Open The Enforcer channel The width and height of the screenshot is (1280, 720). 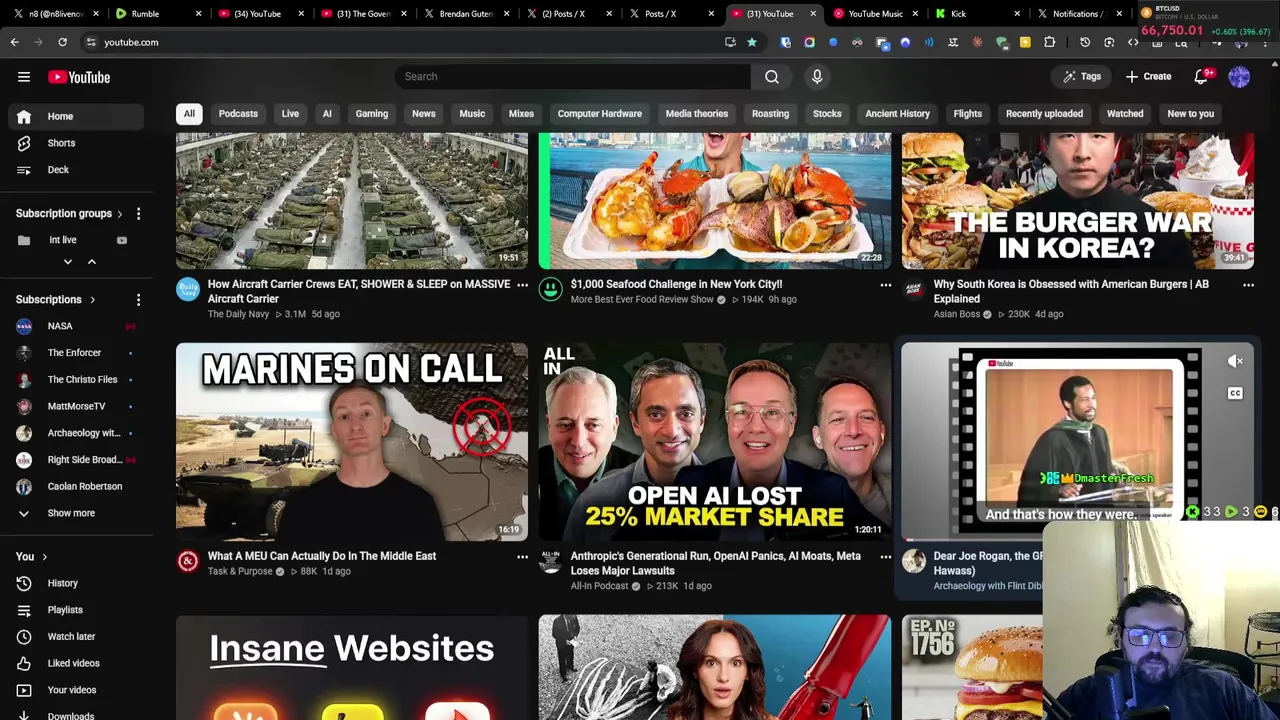pos(76,353)
